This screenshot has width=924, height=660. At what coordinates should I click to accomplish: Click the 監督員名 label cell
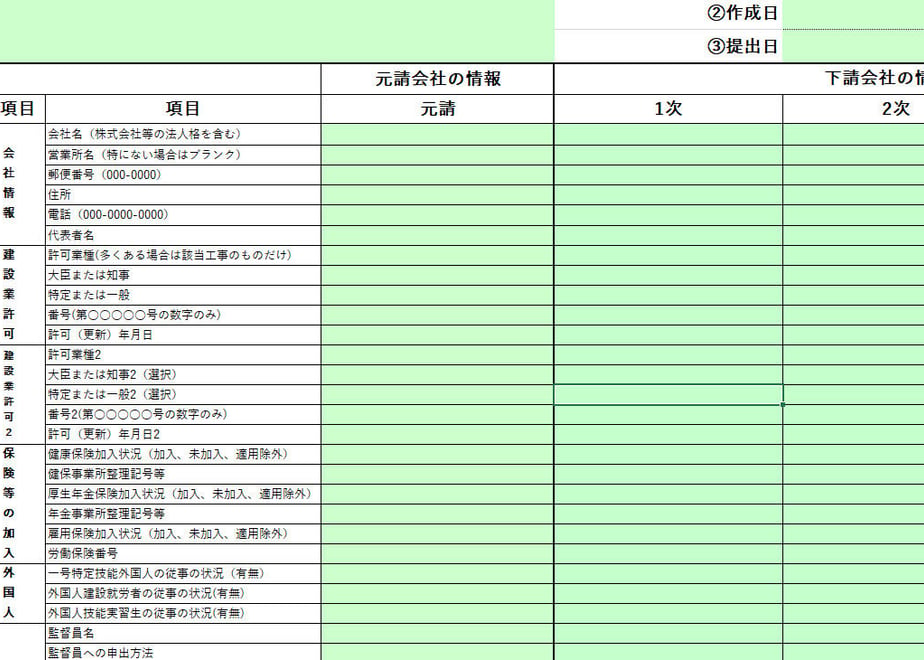(x=183, y=633)
